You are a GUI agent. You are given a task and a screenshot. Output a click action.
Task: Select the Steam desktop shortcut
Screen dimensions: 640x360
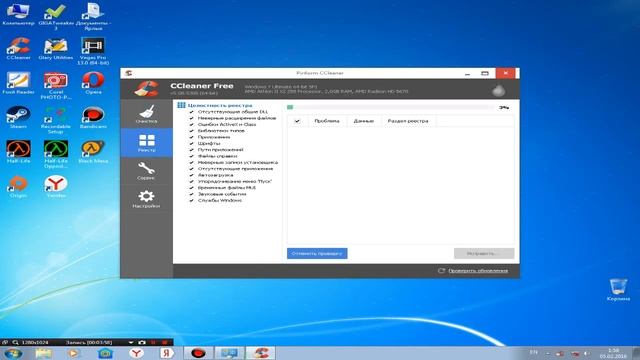(18, 118)
